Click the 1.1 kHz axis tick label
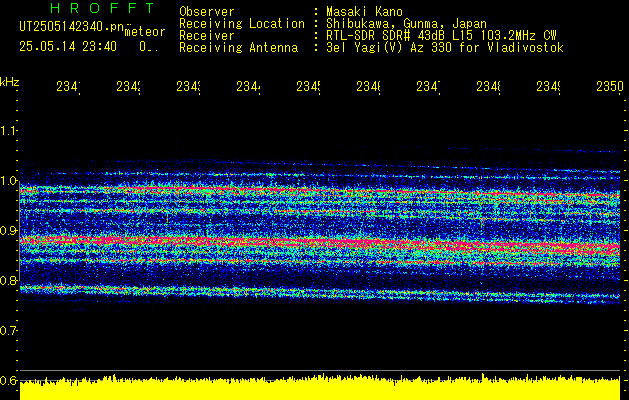 pyautogui.click(x=8, y=130)
